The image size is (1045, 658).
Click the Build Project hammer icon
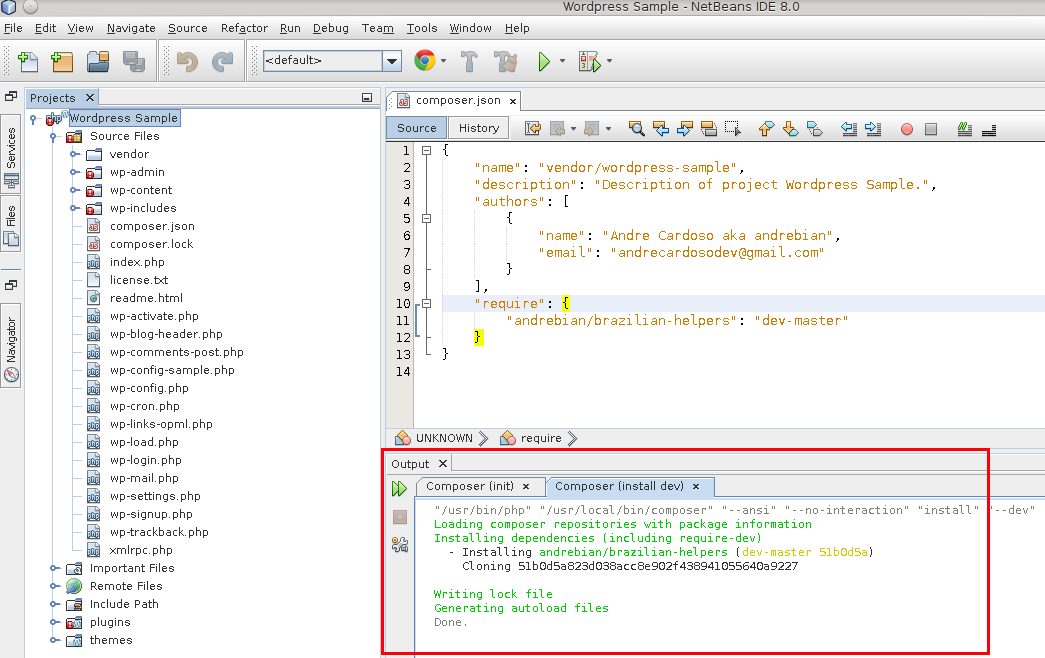pyautogui.click(x=469, y=61)
